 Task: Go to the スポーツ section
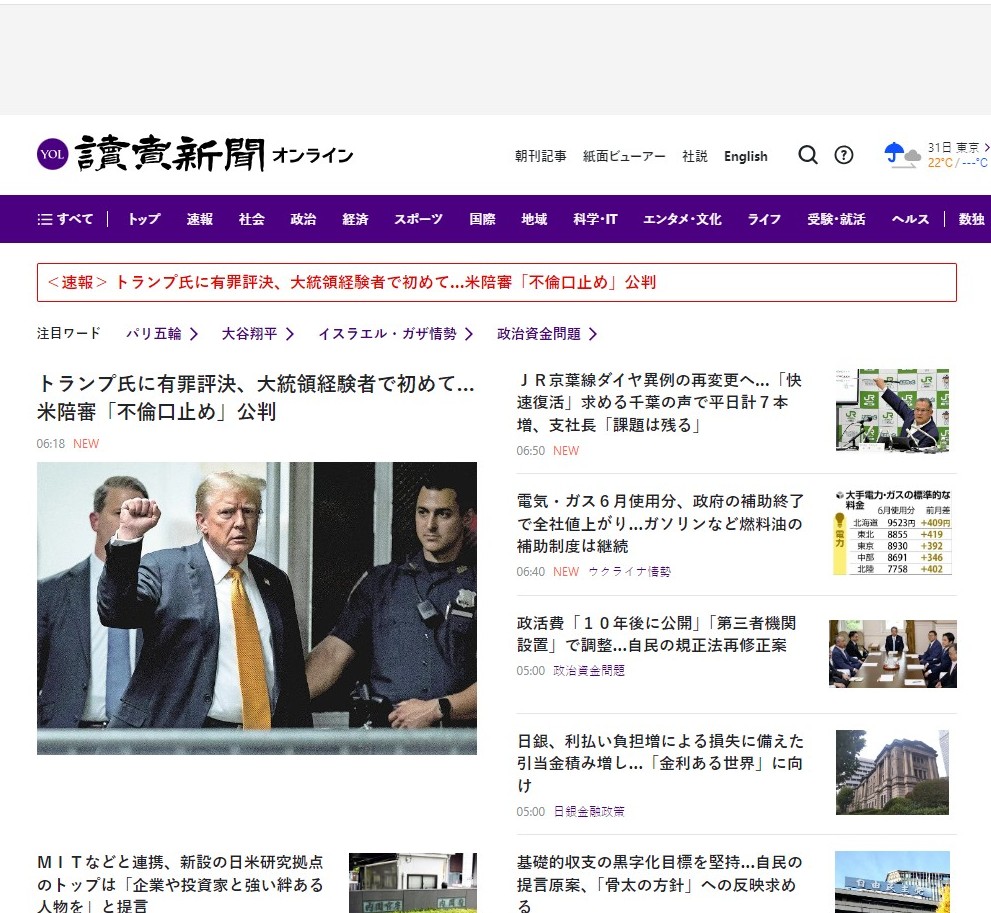coord(418,219)
